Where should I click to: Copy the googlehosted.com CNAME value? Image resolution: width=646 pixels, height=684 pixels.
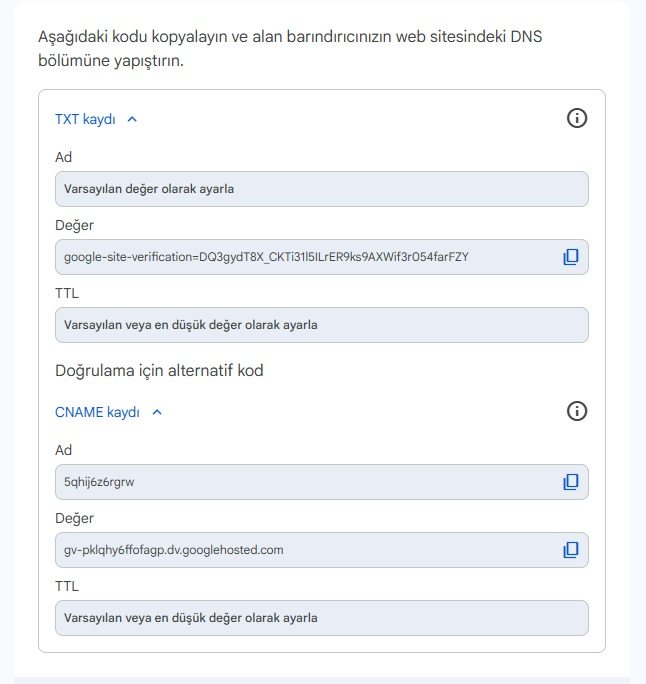click(571, 550)
